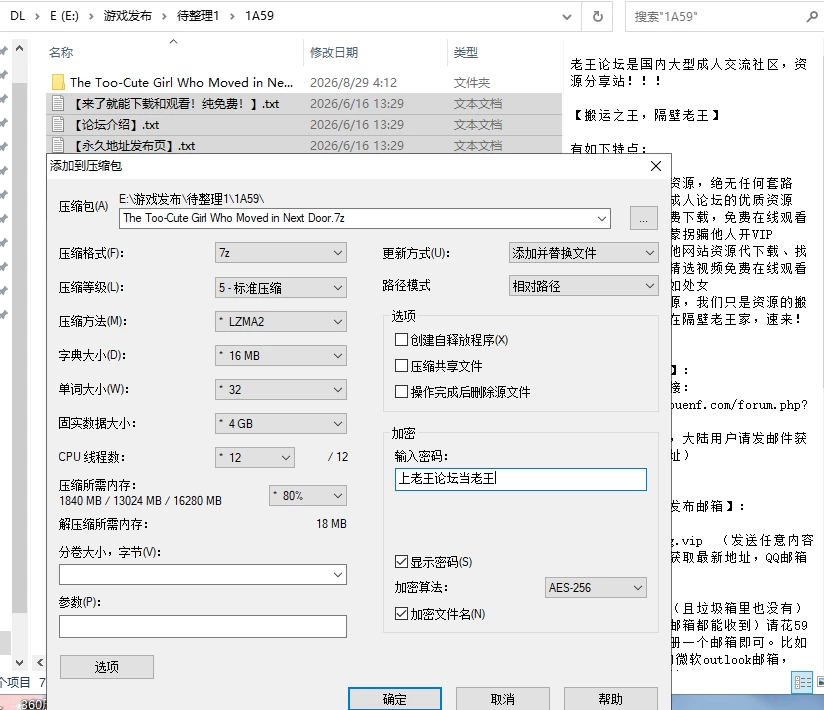Viewport: 824px width, 710px height.
Task: Click the date 2026/8/29 4:12 cell
Action: click(x=353, y=83)
